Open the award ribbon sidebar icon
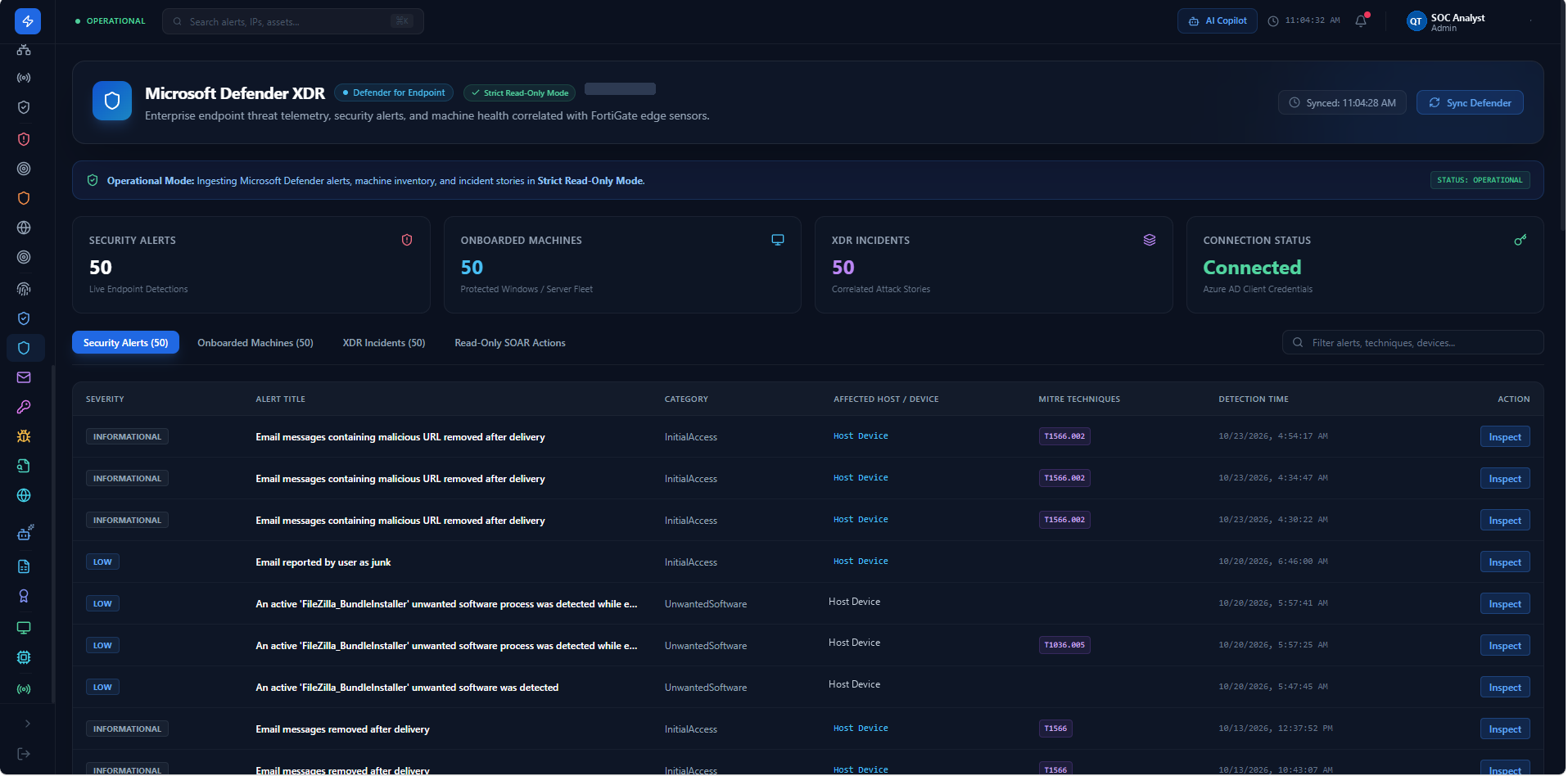 coord(24,596)
